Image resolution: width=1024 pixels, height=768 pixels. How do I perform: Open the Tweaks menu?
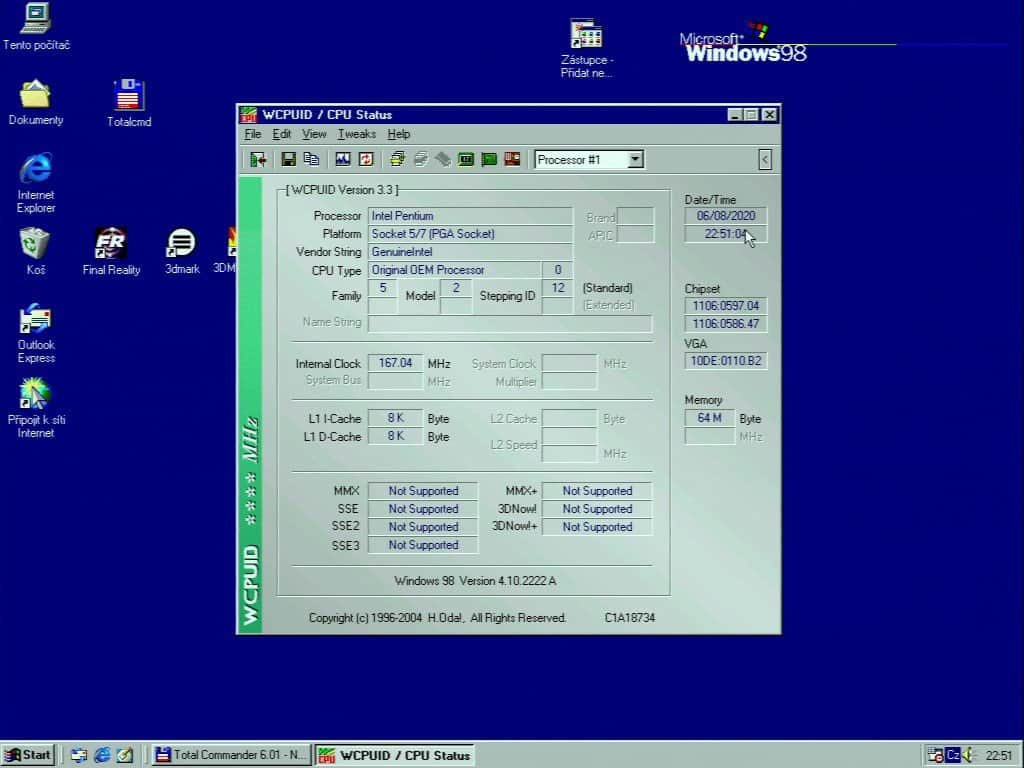356,134
